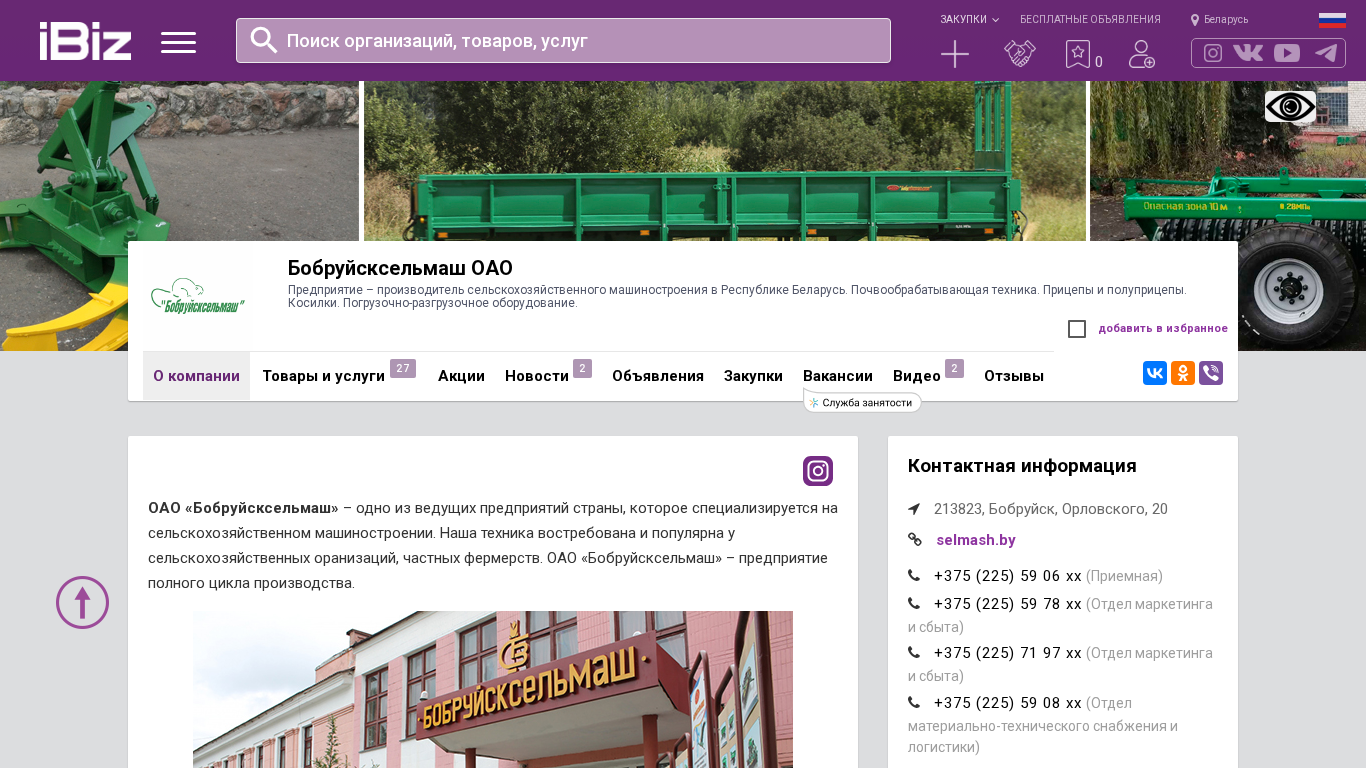Click the user registration icon
Screen dimensions: 1366x768
1141,54
